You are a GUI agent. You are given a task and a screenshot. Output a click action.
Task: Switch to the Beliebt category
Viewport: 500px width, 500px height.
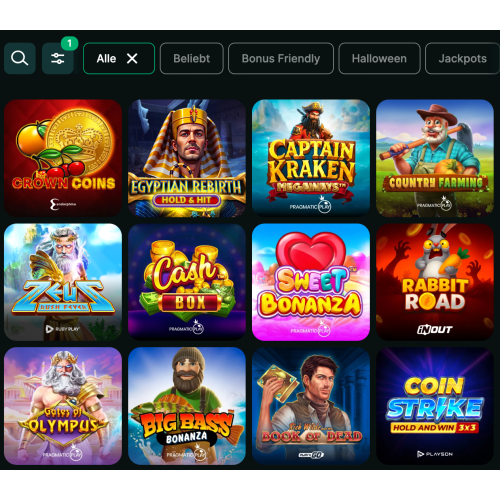tap(192, 58)
